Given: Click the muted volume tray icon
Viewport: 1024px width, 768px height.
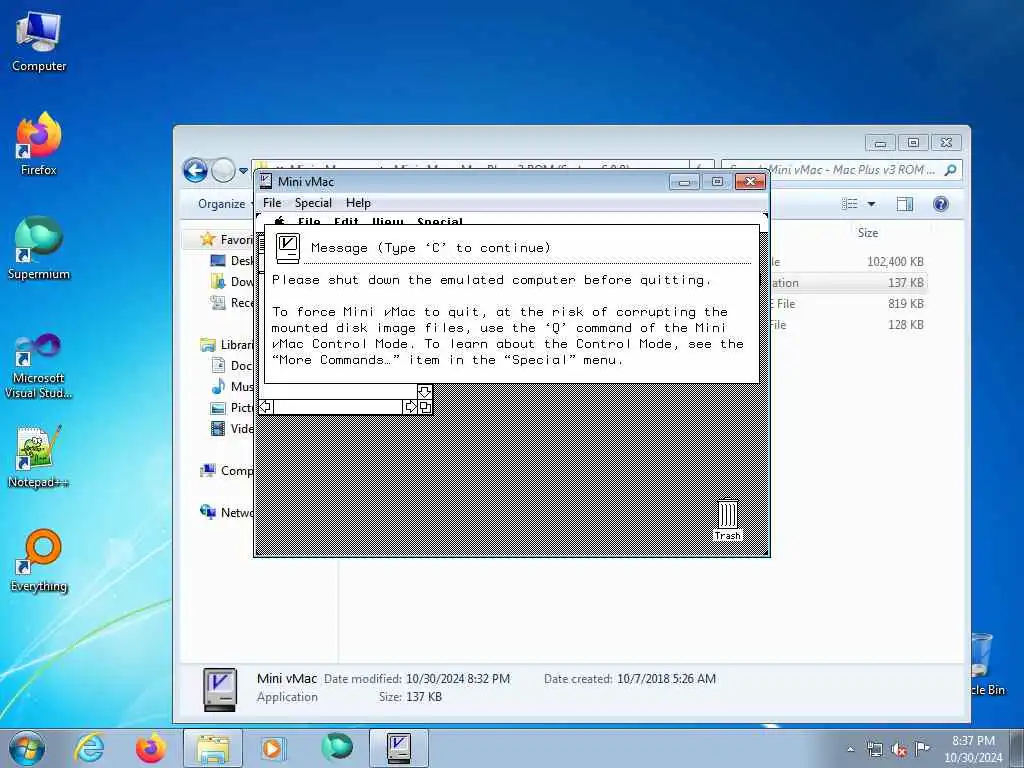Looking at the screenshot, I should [x=899, y=749].
